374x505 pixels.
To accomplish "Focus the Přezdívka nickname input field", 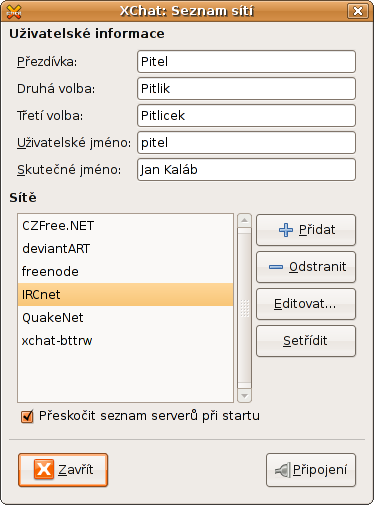I will tap(246, 61).
